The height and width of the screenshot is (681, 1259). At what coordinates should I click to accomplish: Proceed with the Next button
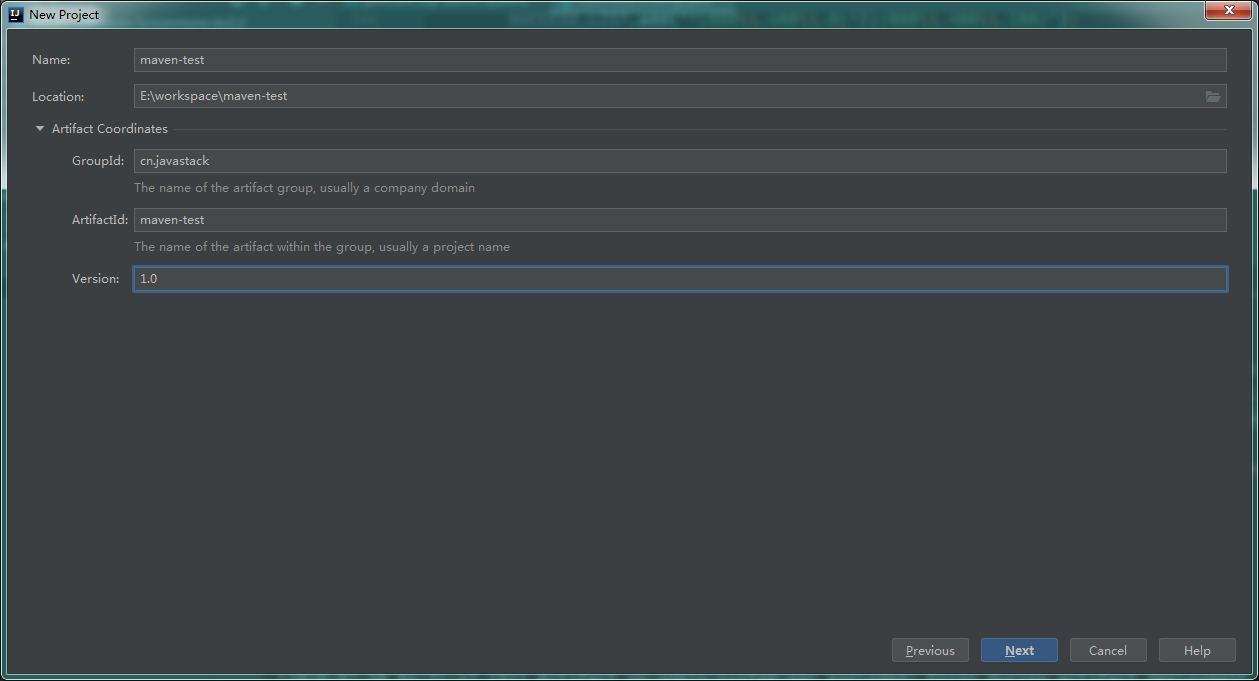(1019, 651)
